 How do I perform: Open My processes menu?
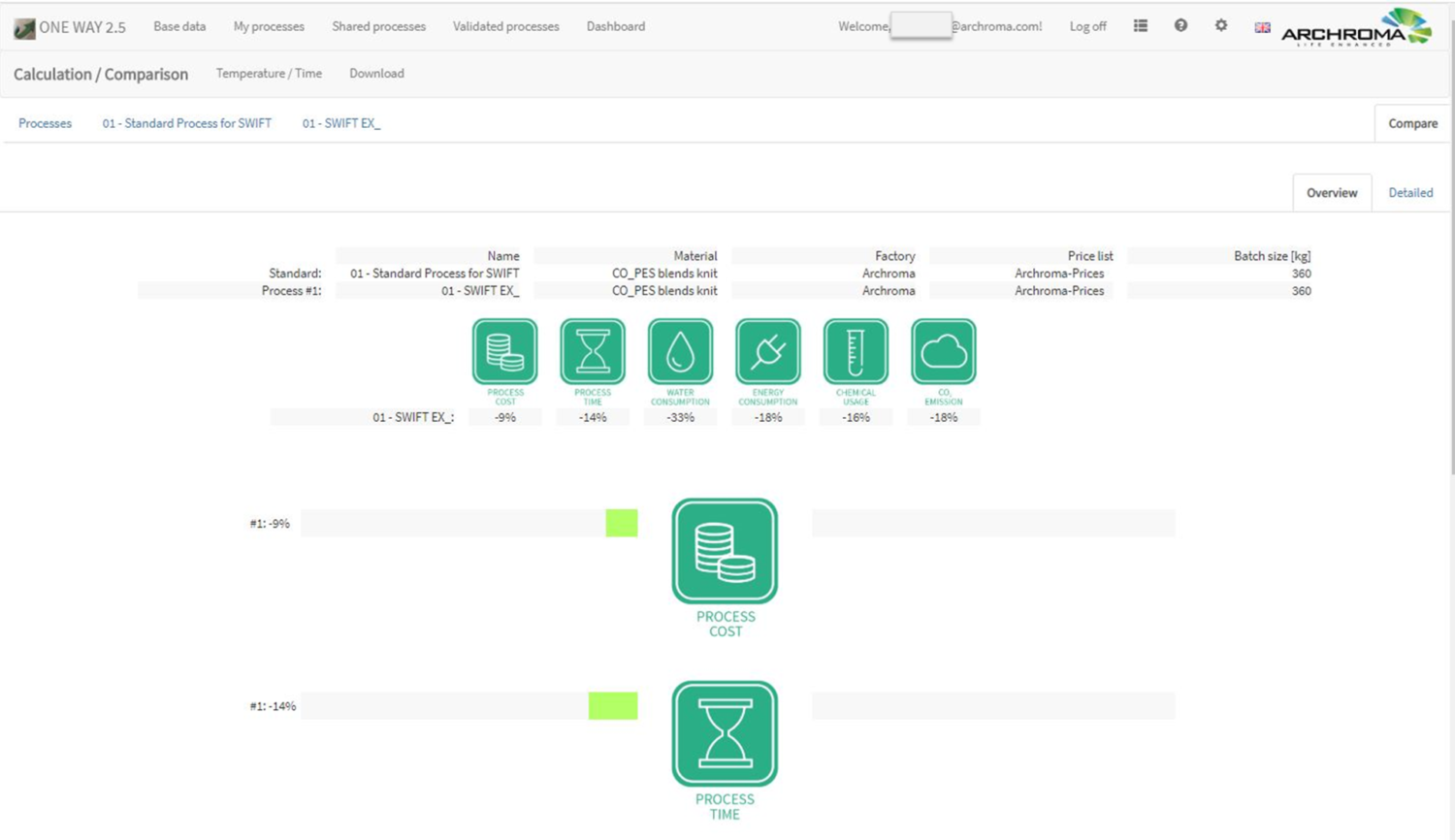pos(269,26)
